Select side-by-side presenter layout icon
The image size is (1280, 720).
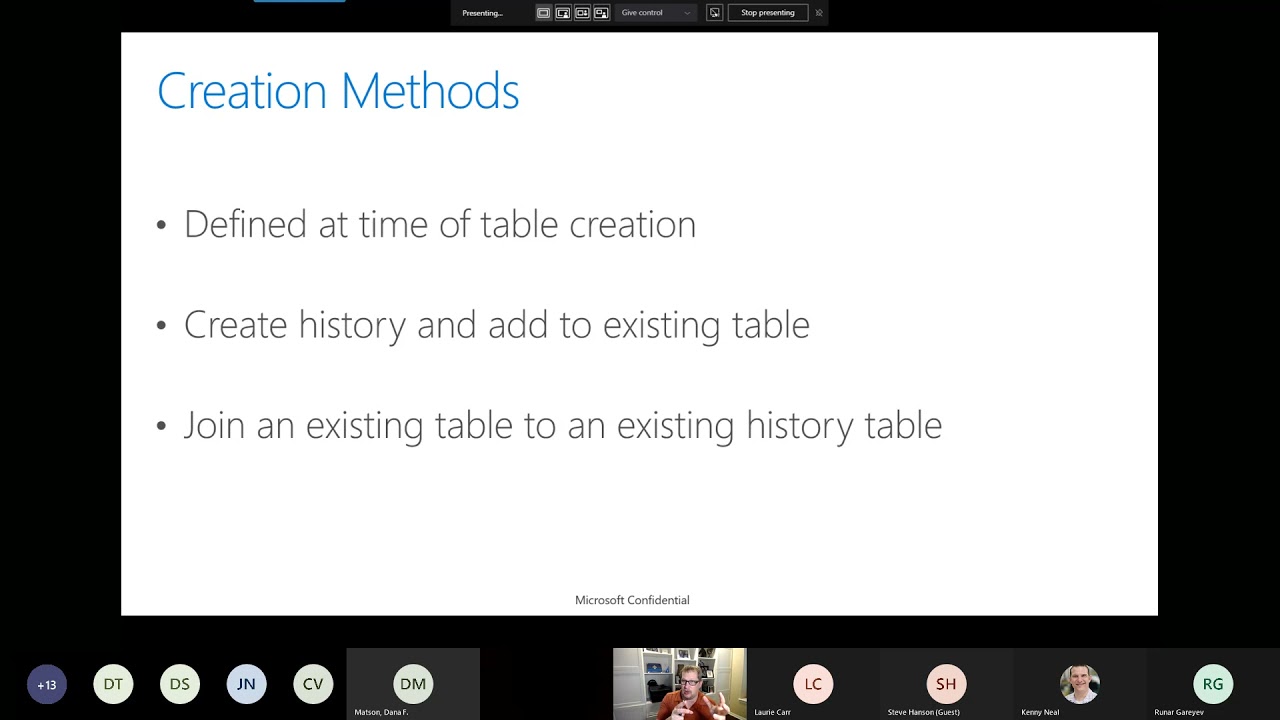(582, 13)
